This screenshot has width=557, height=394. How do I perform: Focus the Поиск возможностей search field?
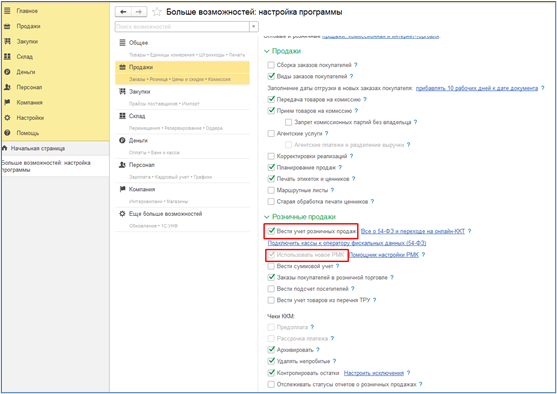tap(182, 27)
